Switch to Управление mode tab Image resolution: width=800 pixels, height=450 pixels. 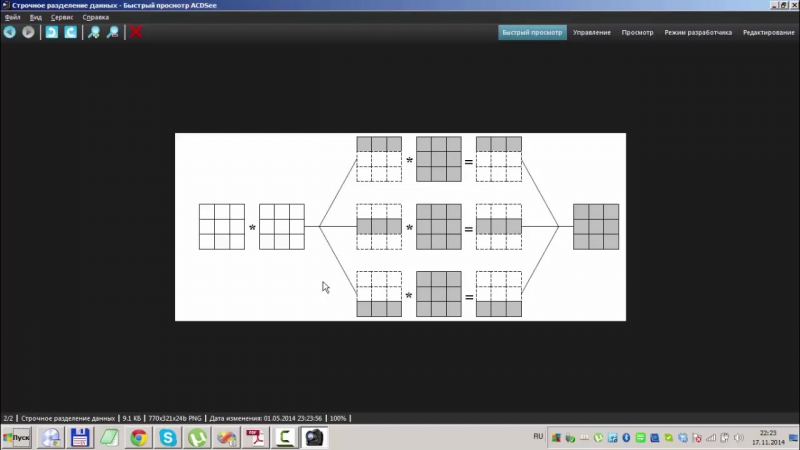pos(592,32)
